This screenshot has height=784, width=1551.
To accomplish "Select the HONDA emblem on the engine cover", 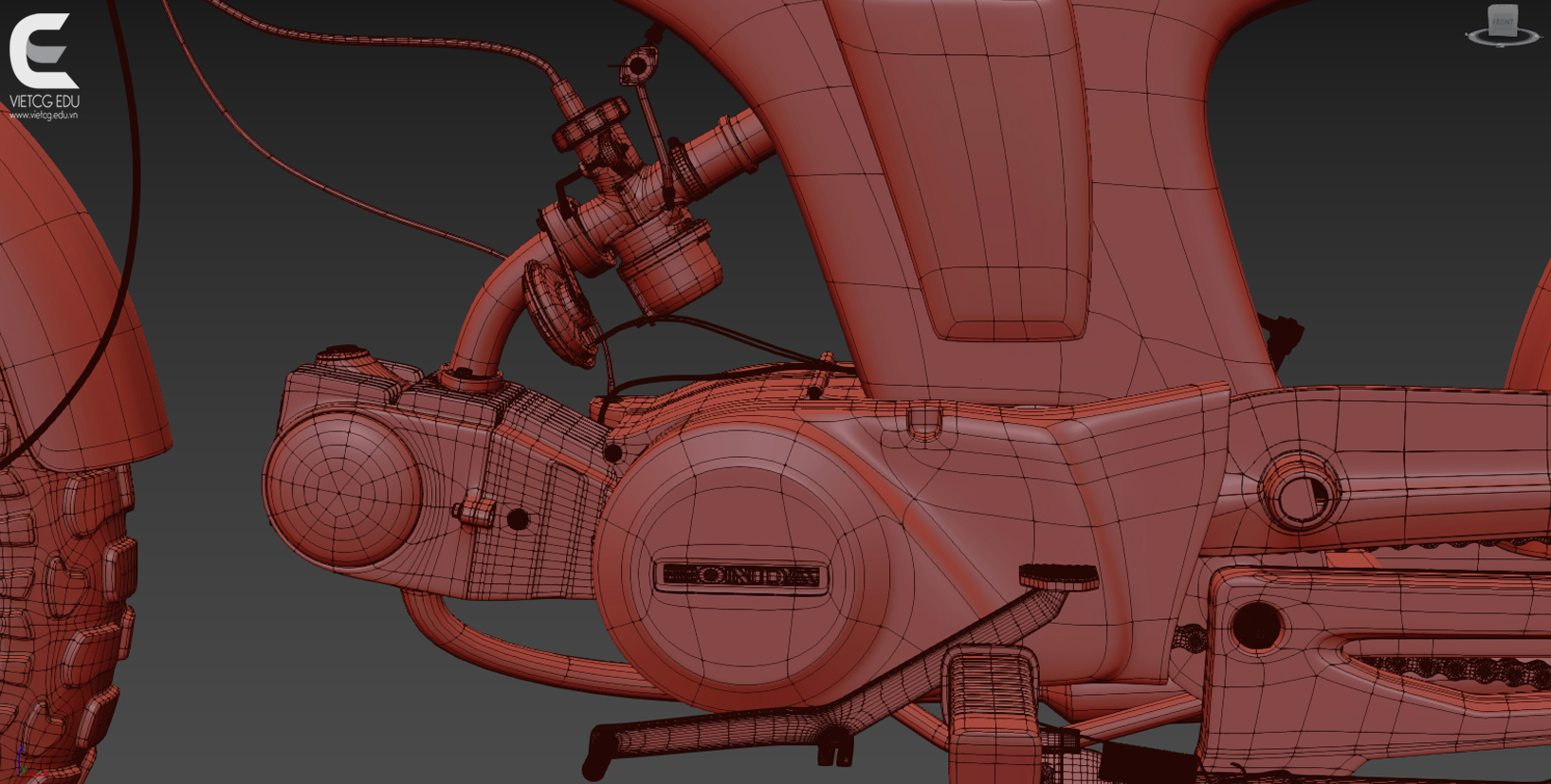I will coord(740,576).
